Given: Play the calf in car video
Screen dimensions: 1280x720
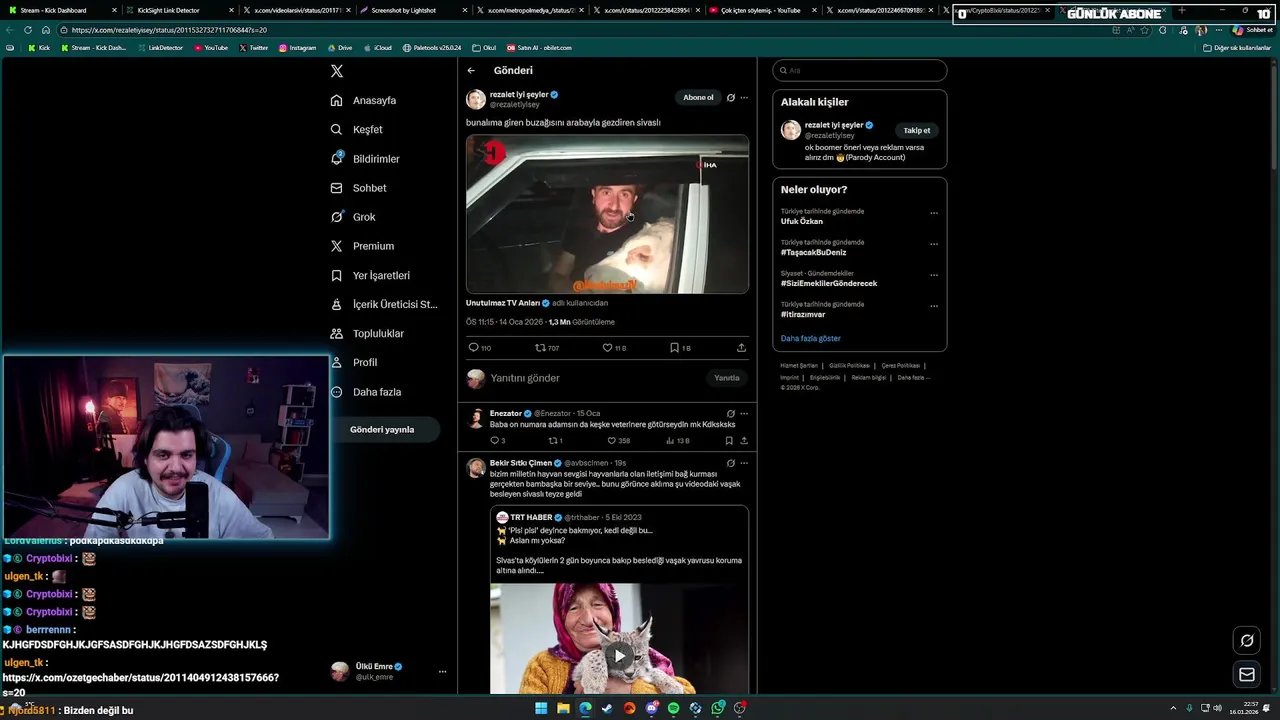Looking at the screenshot, I should 607,214.
